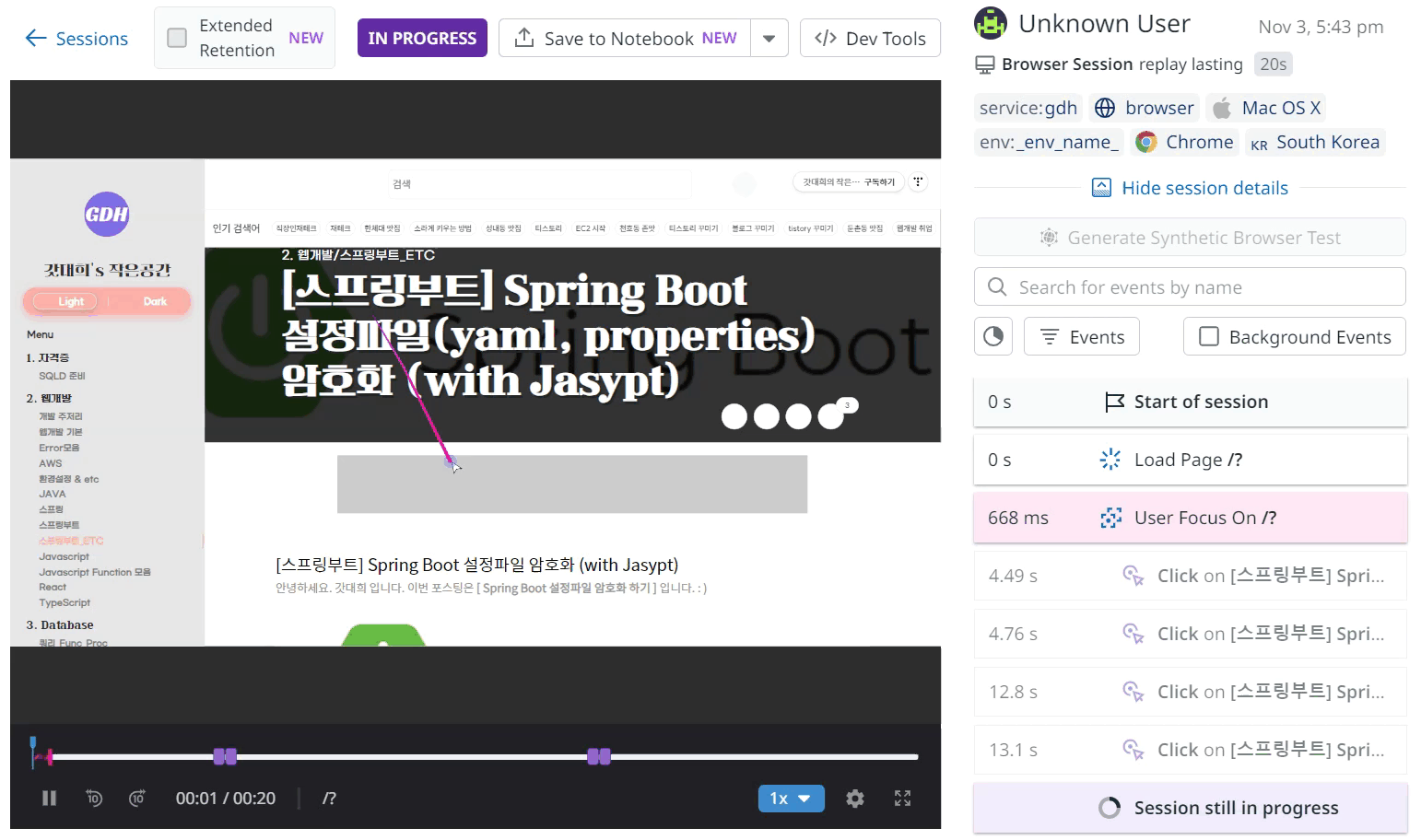
Task: Click the IN PROGRESS status badge
Action: coord(422,39)
